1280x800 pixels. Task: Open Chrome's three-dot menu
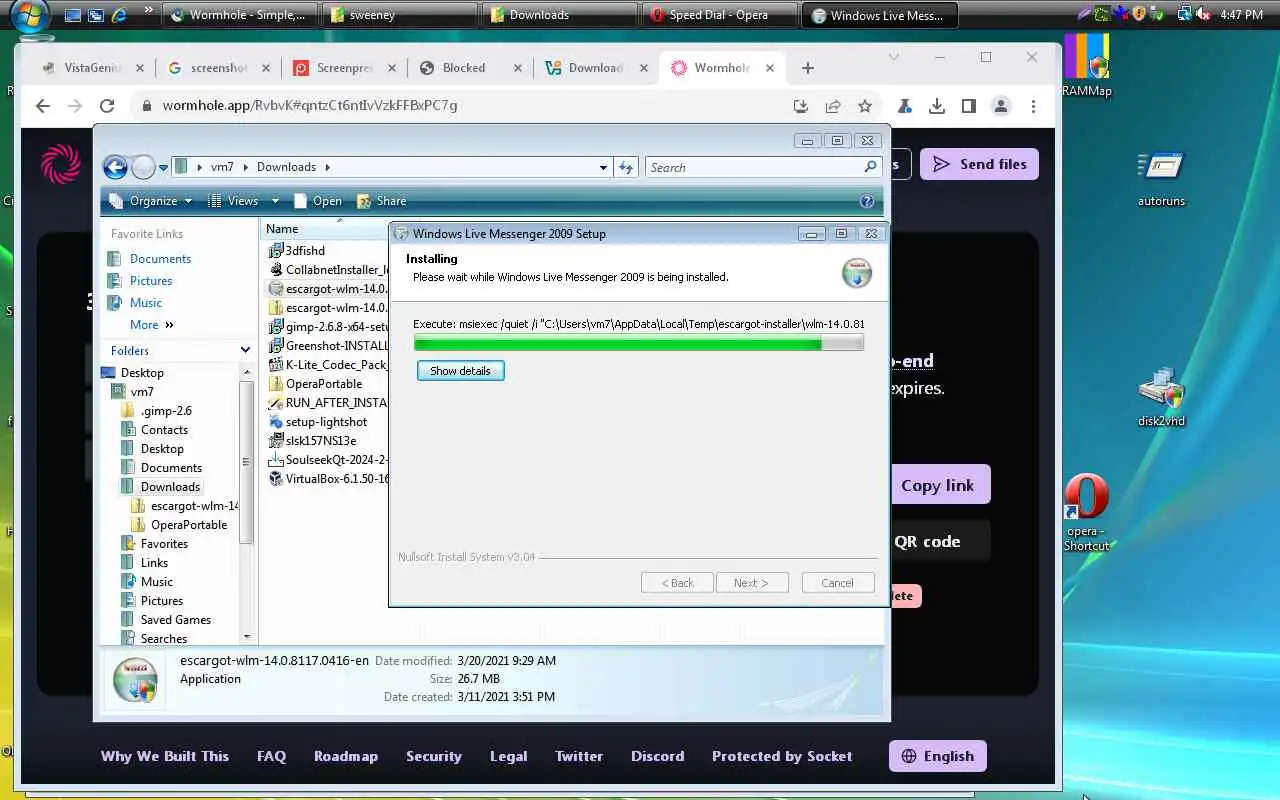point(1034,105)
